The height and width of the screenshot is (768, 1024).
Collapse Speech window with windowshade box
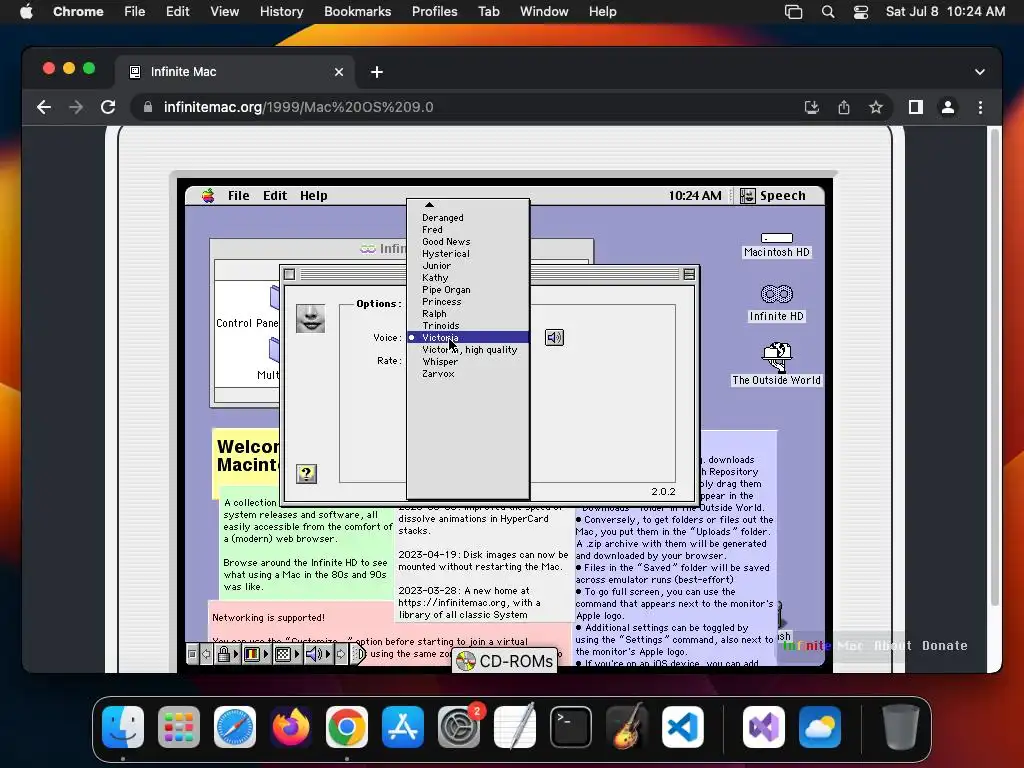point(689,274)
